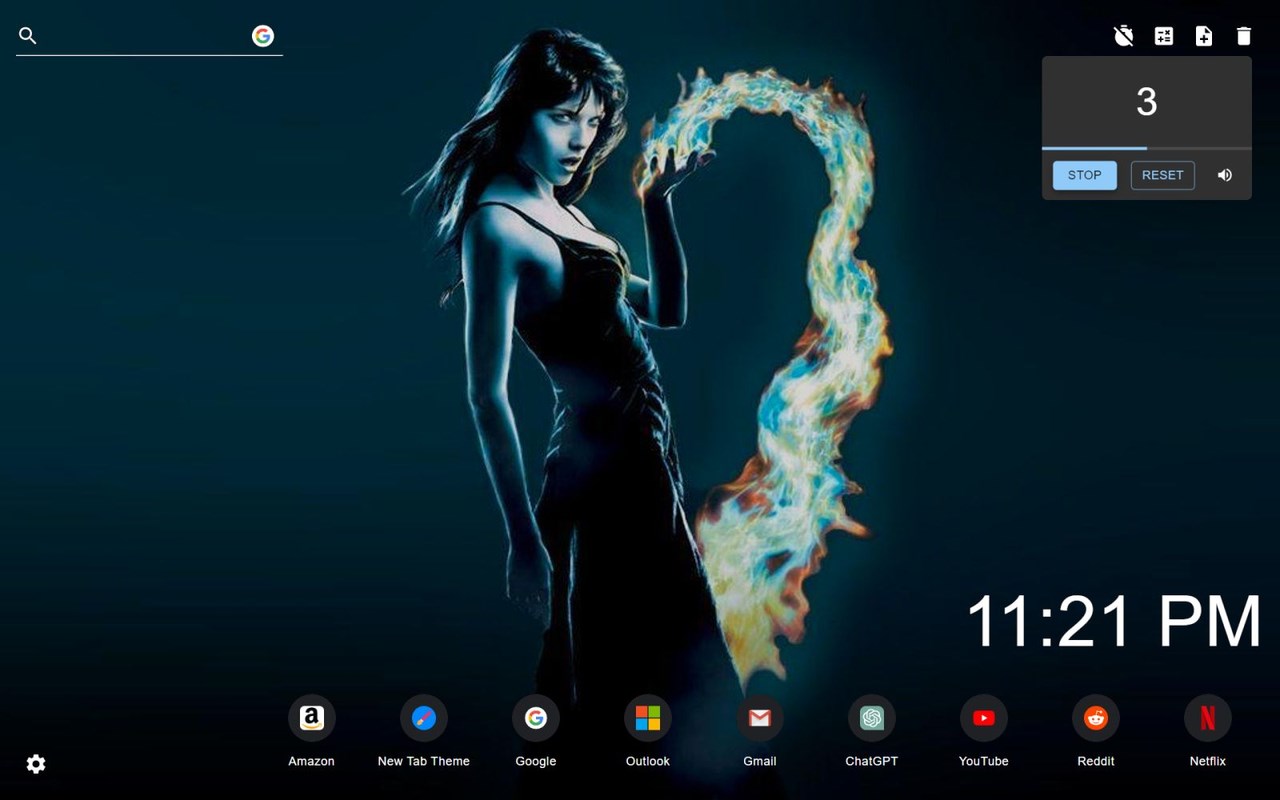Image resolution: width=1280 pixels, height=800 pixels.
Task: Toggle the timer widget icon
Action: (1124, 36)
